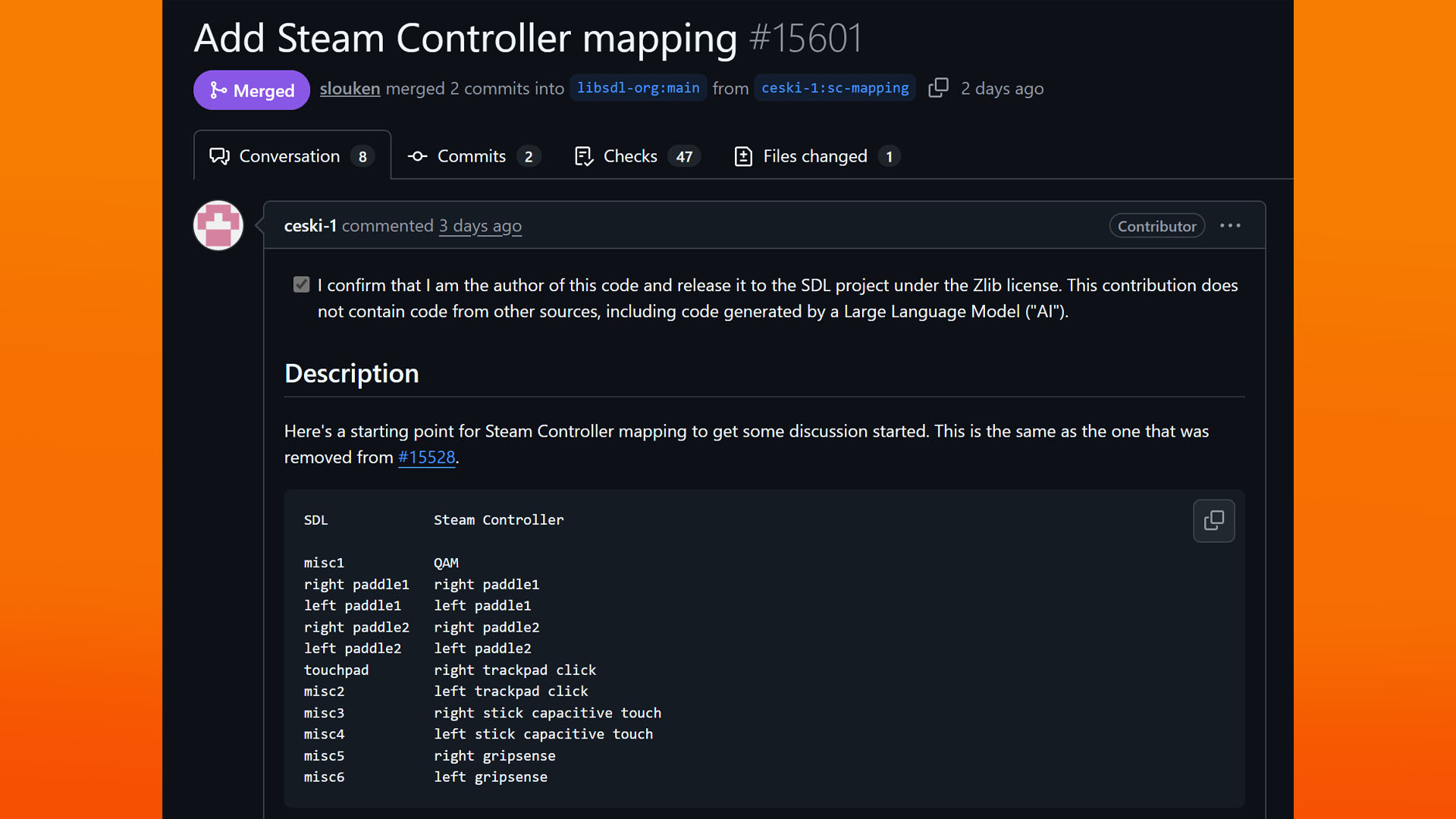Click the 'QAM' value in the code block
Image resolution: width=1456 pixels, height=819 pixels.
[446, 563]
